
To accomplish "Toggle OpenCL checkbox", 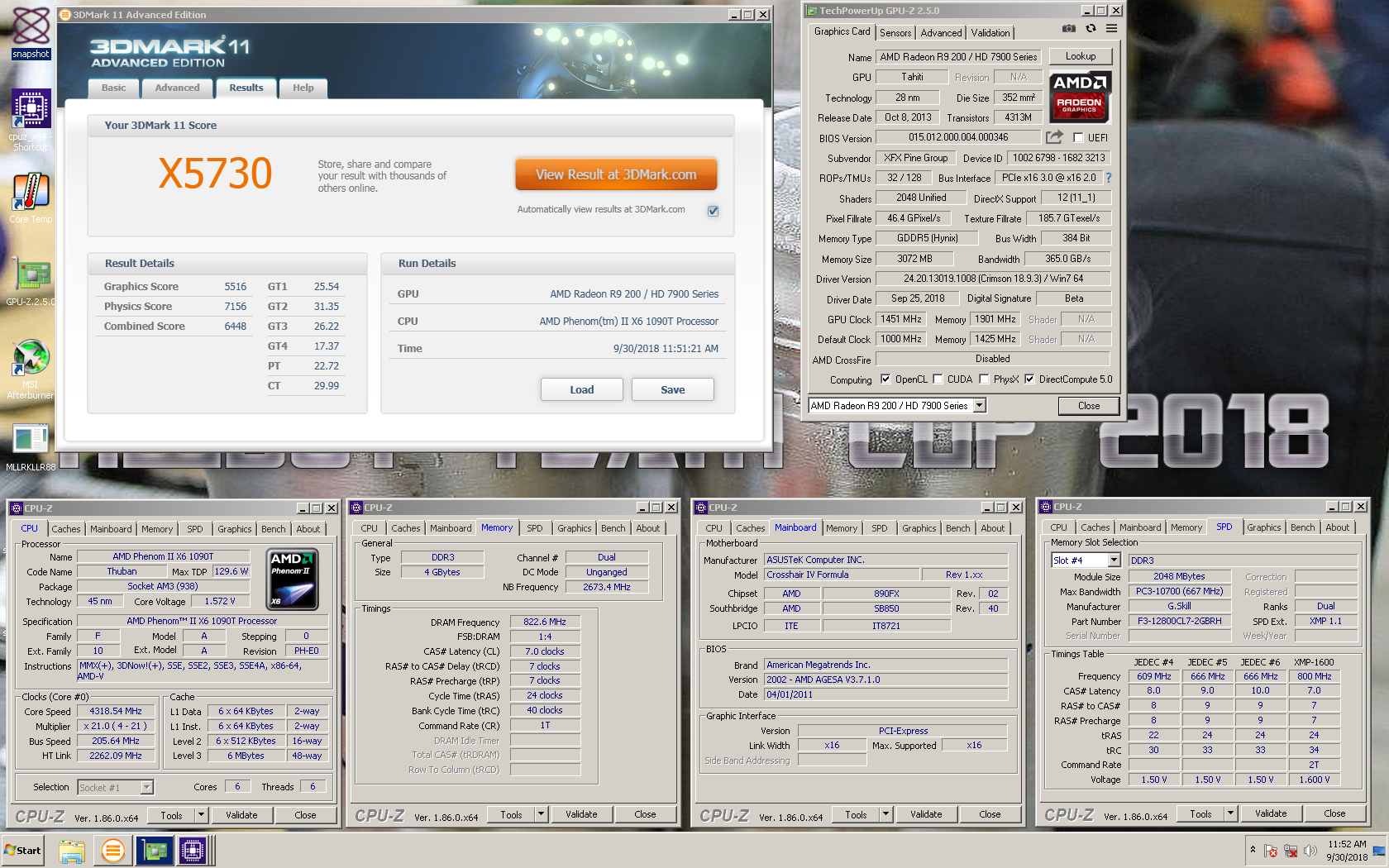I will [885, 379].
